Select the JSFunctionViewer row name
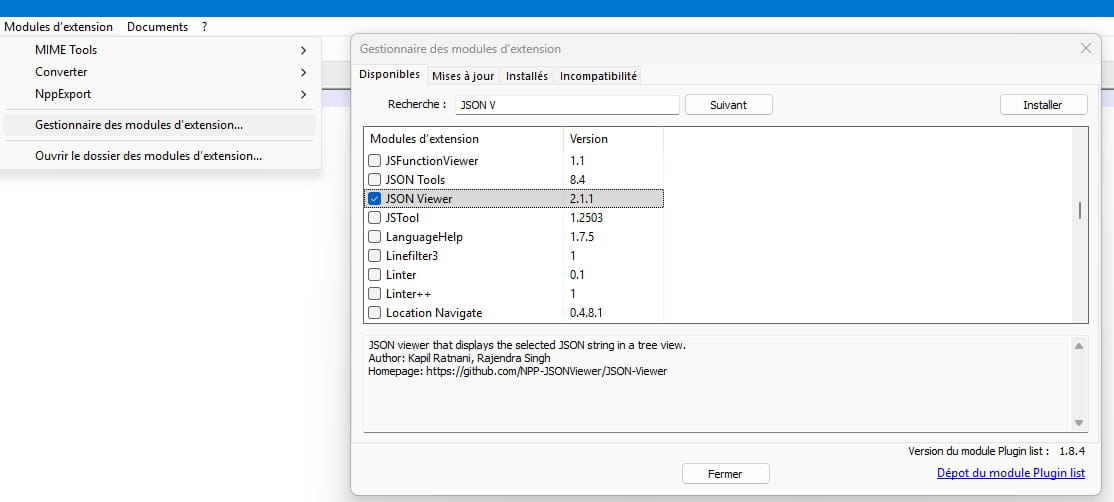 click(432, 161)
